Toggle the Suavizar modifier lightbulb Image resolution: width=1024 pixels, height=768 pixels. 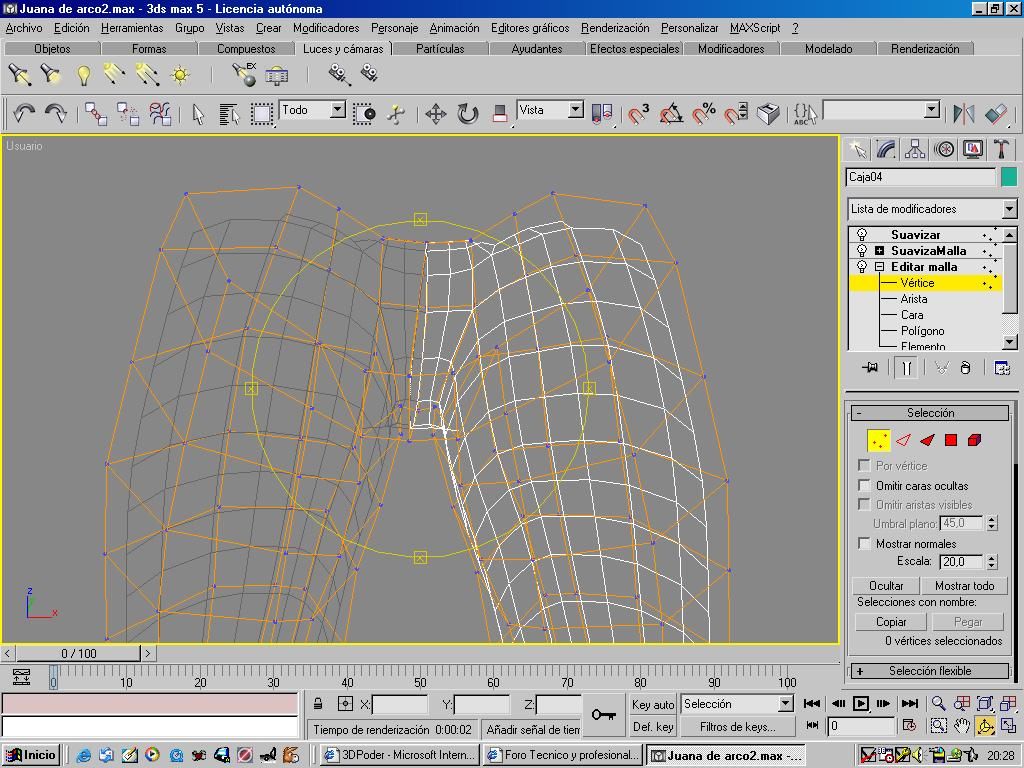[862, 235]
